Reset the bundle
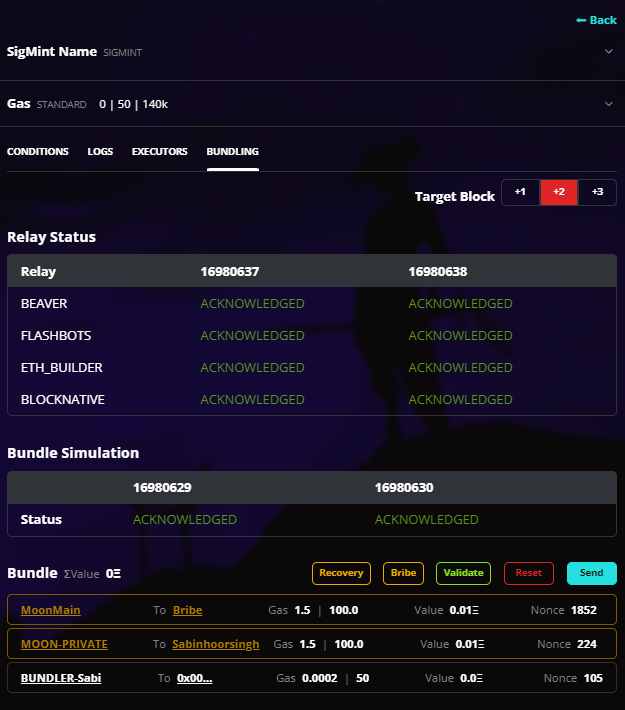 (528, 573)
